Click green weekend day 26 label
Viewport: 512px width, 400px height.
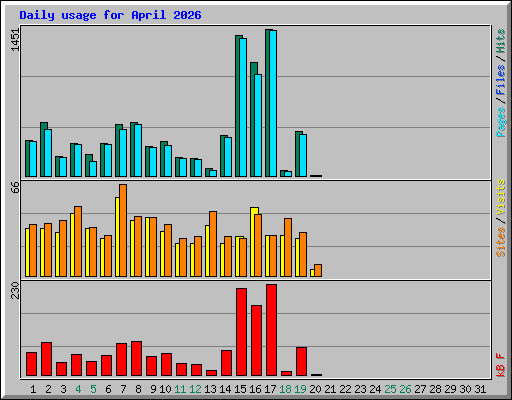[x=405, y=389]
